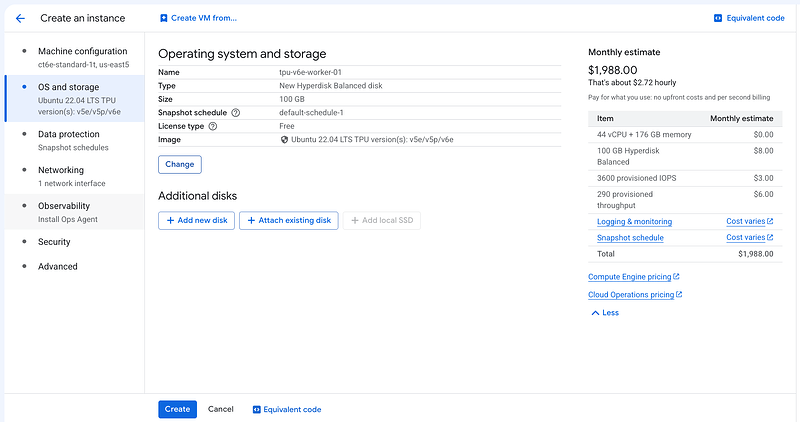The image size is (800, 422).
Task: Click the blue Create button
Action: pyautogui.click(x=177, y=409)
